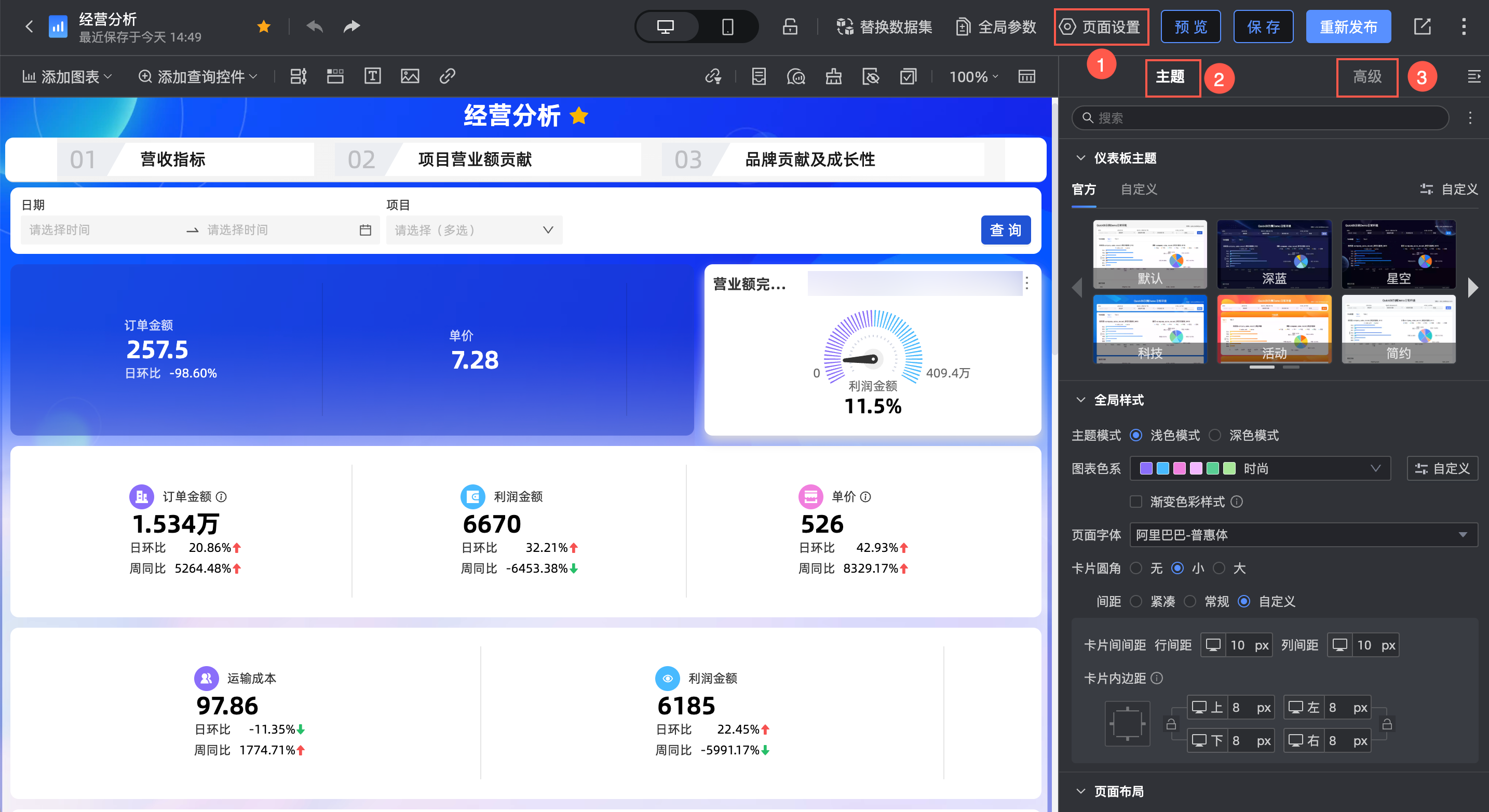Collapse the 仪表板主题 section
The image size is (1489, 812).
1080,158
